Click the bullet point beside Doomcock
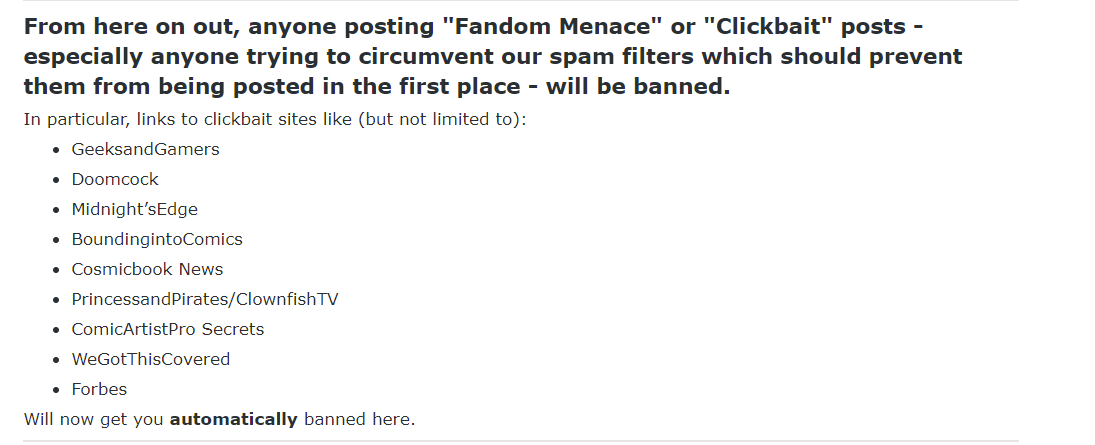The image size is (1095, 445). coord(56,180)
